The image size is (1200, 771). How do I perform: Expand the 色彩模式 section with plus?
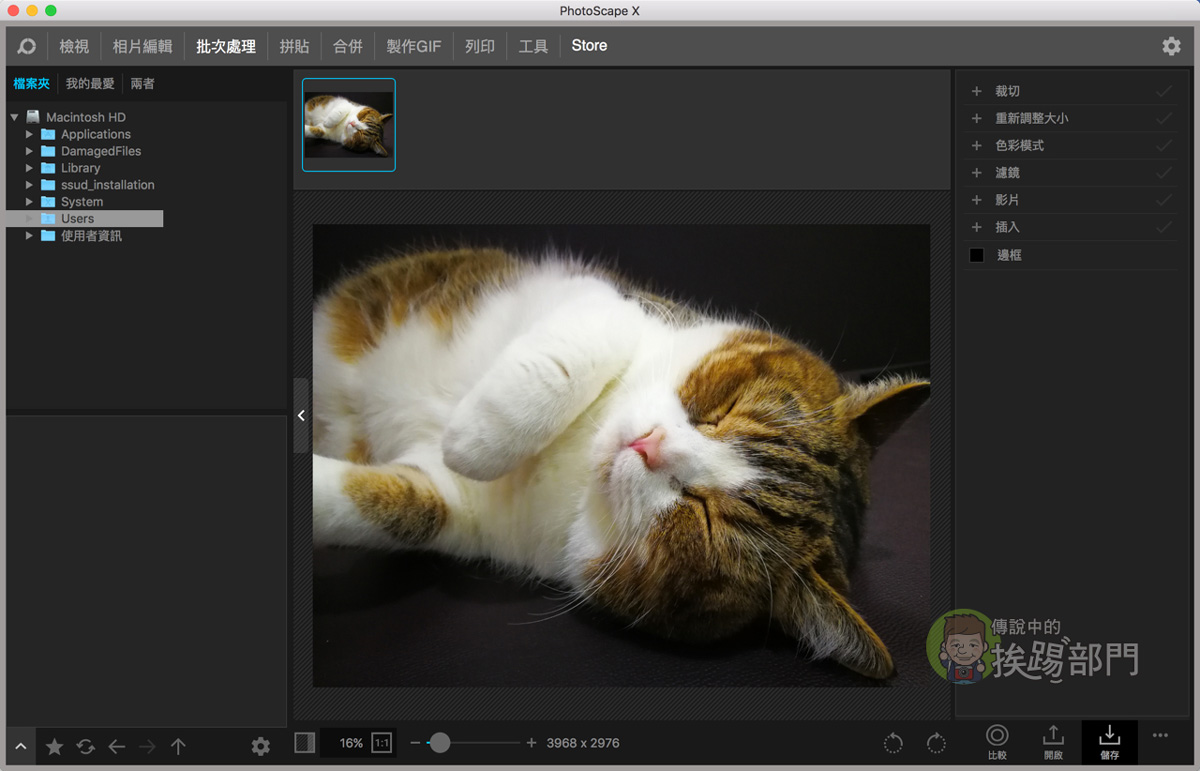(x=977, y=145)
